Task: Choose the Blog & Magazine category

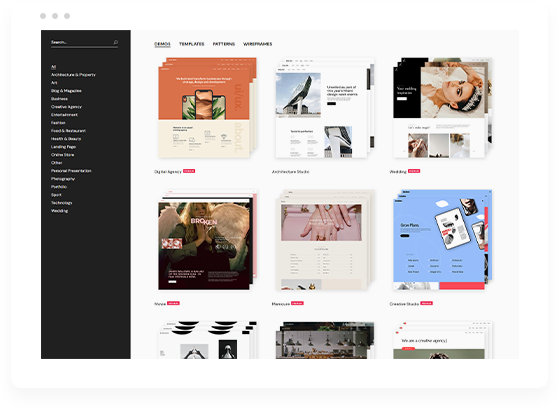Action: [66, 91]
